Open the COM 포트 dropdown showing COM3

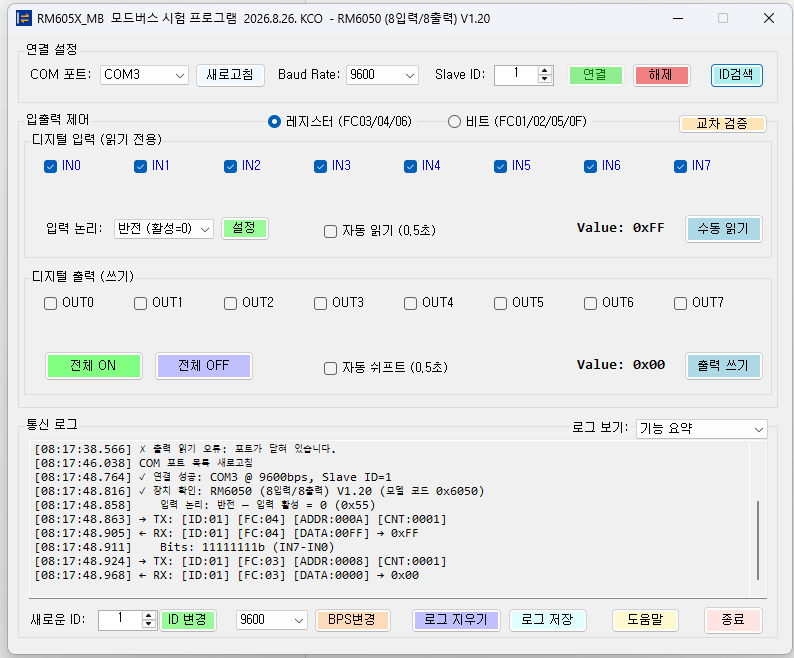(x=144, y=75)
